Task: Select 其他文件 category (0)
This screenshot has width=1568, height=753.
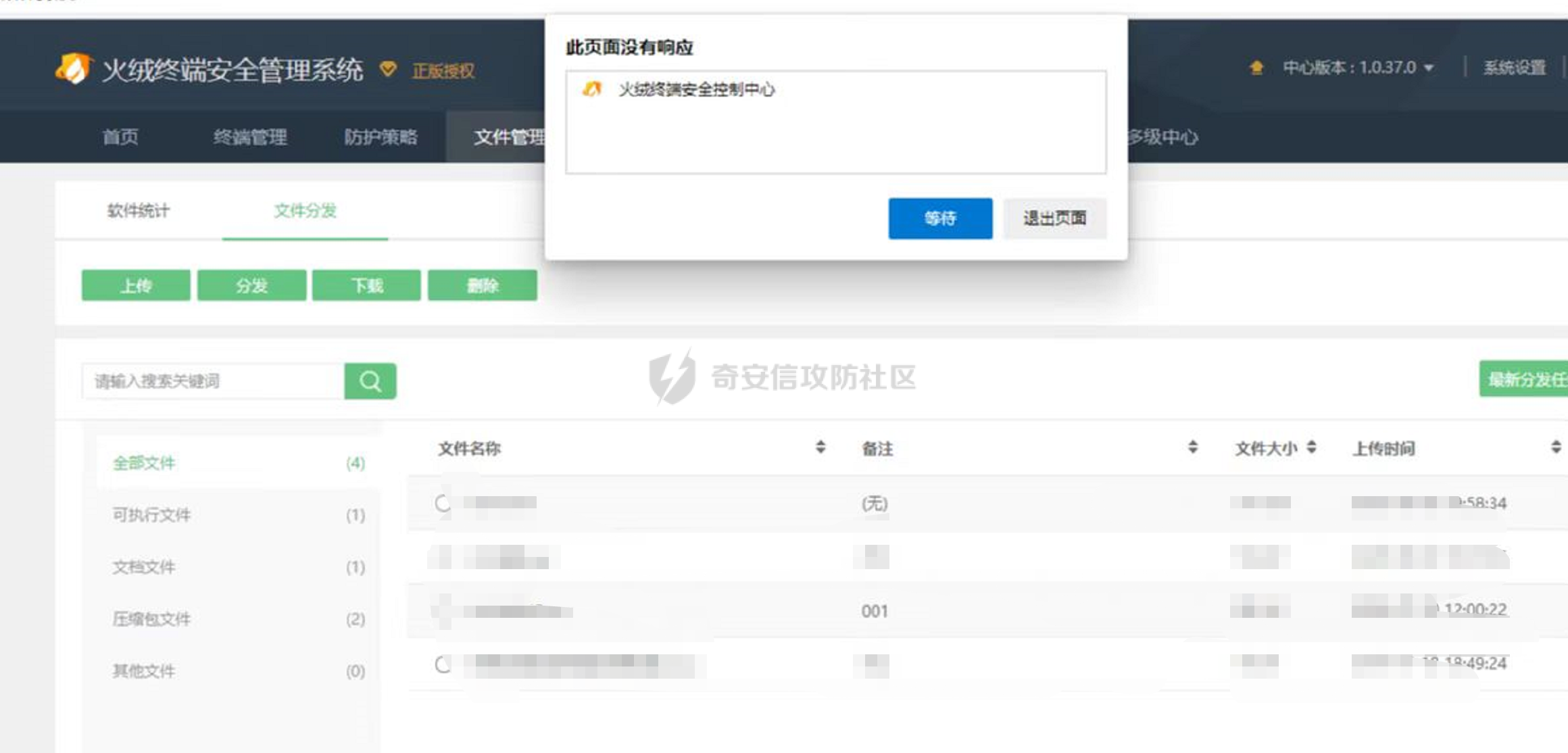Action: (239, 671)
